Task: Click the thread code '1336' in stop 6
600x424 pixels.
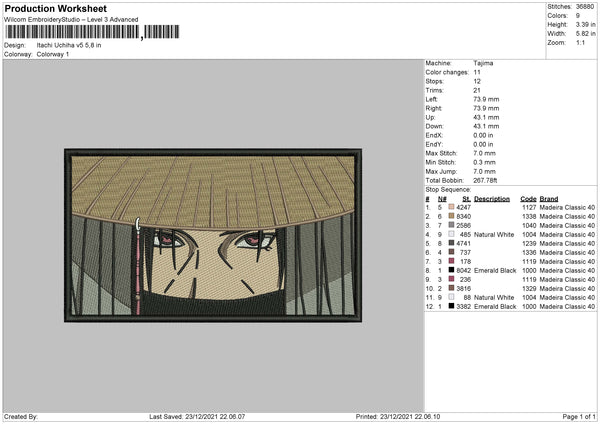Action: coord(529,252)
